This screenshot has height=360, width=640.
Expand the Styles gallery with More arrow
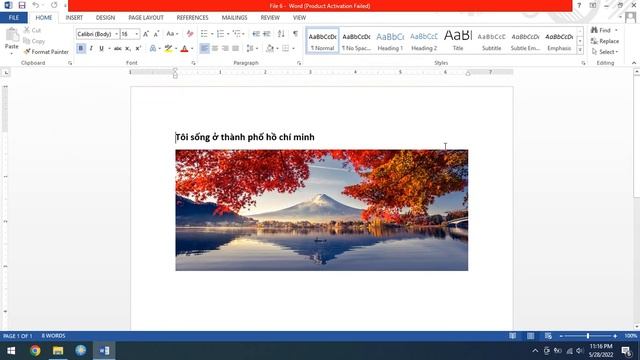point(580,50)
